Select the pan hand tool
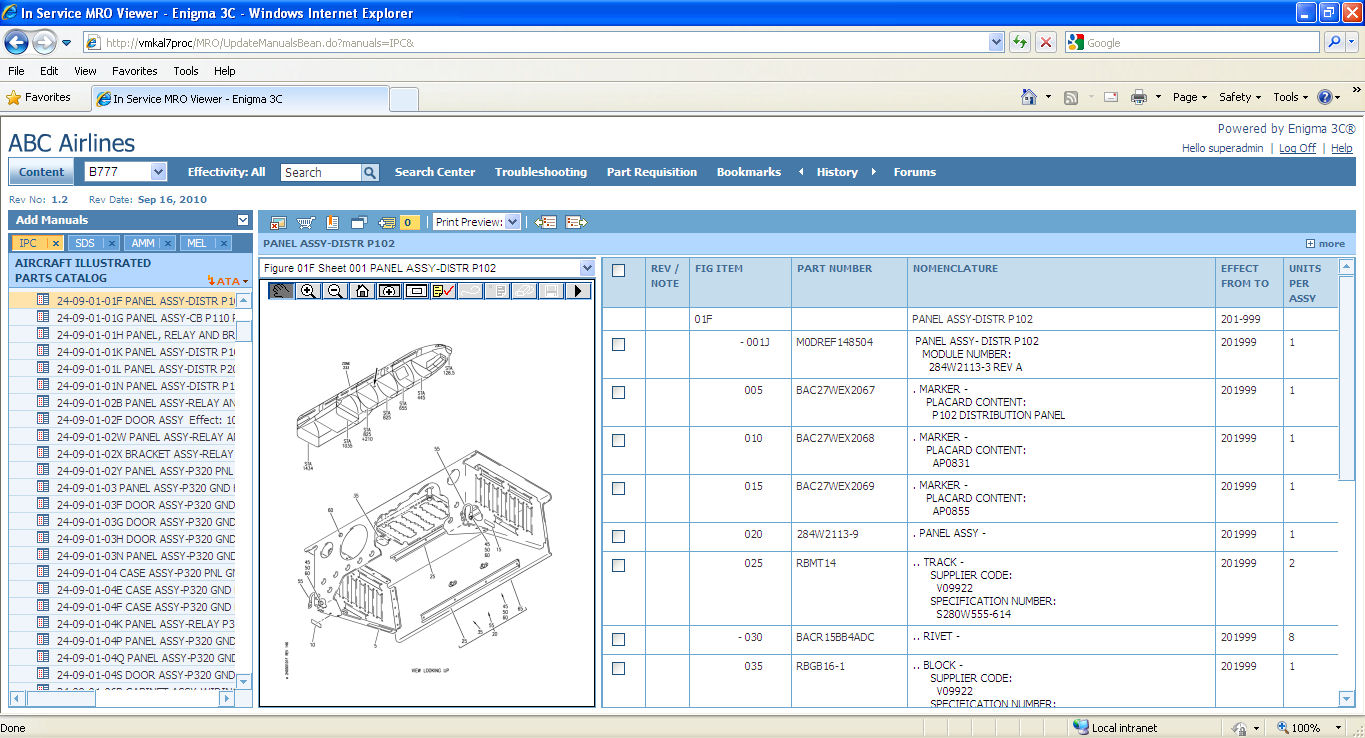Image resolution: width=1365 pixels, height=738 pixels. pyautogui.click(x=281, y=291)
